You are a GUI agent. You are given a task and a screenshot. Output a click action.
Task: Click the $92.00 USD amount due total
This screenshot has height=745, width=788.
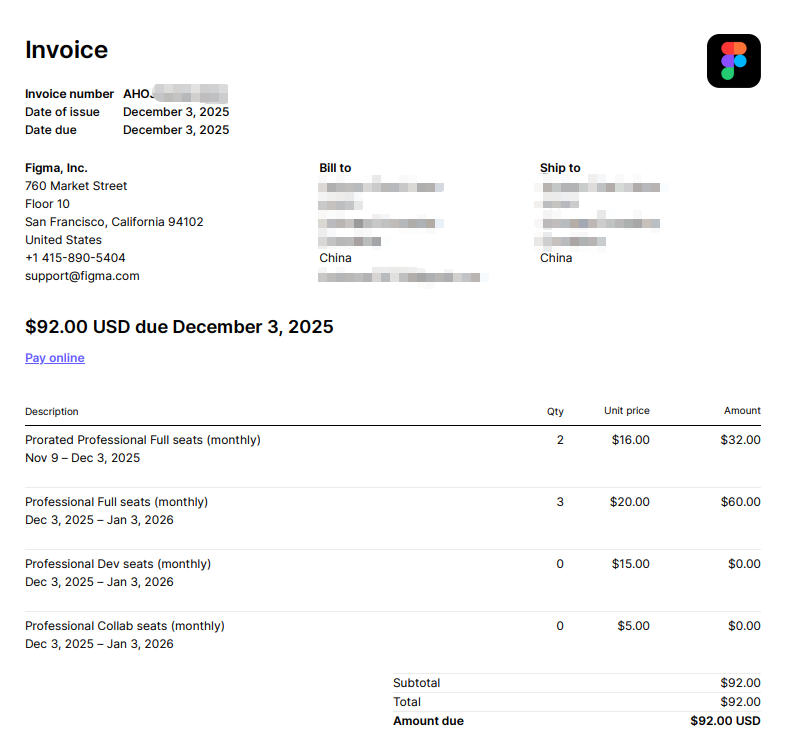pyautogui.click(x=725, y=721)
